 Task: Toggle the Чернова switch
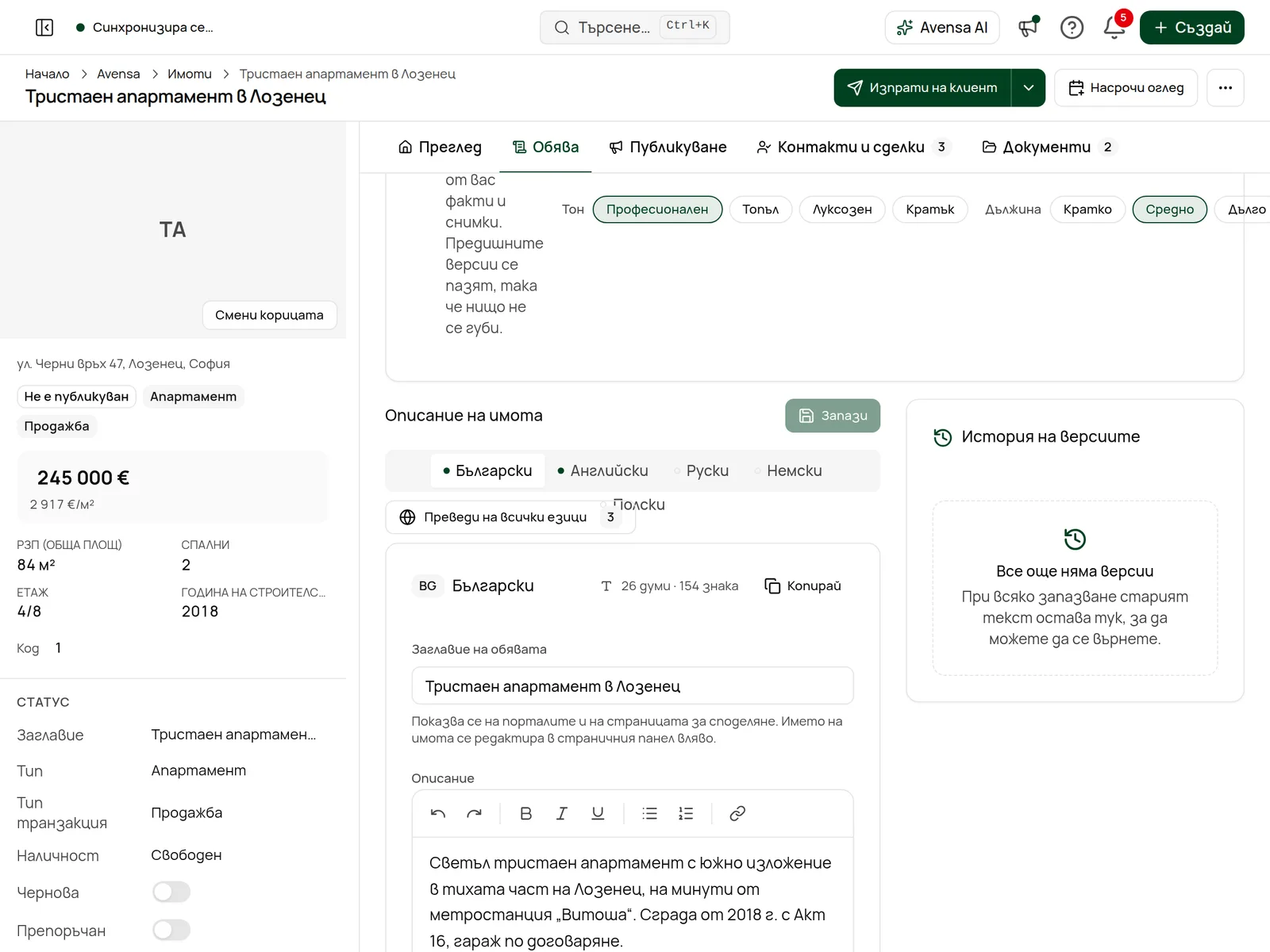point(171,892)
